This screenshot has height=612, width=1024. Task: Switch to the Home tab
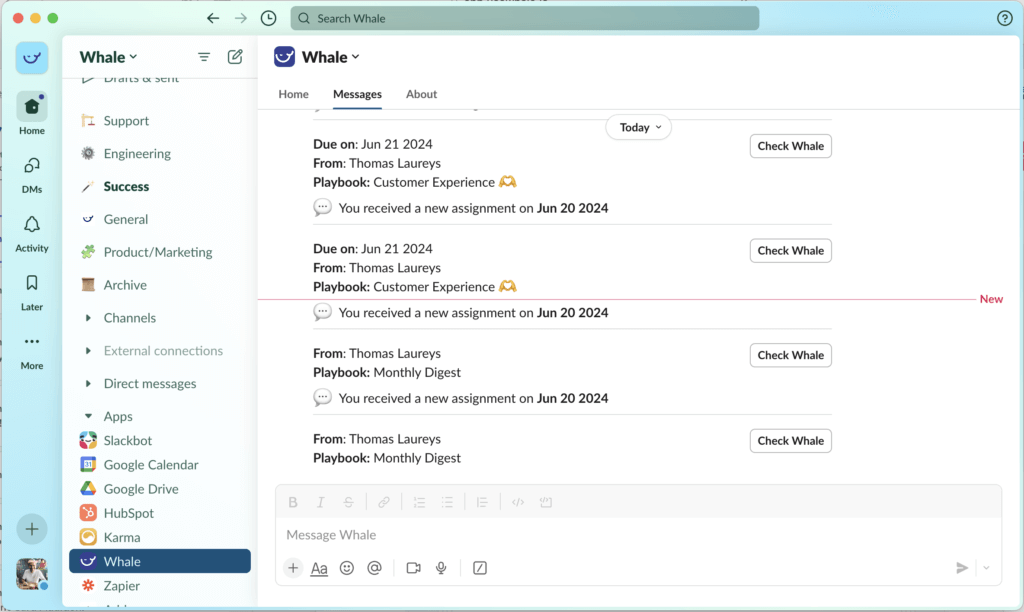point(293,94)
